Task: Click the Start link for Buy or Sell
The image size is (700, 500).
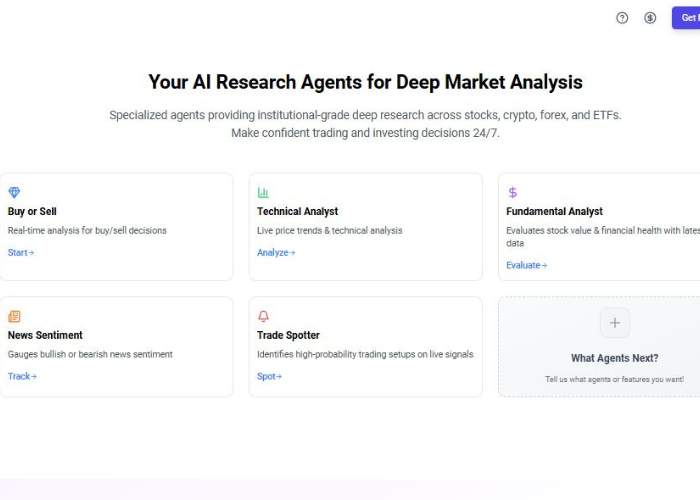Action: click(21, 253)
